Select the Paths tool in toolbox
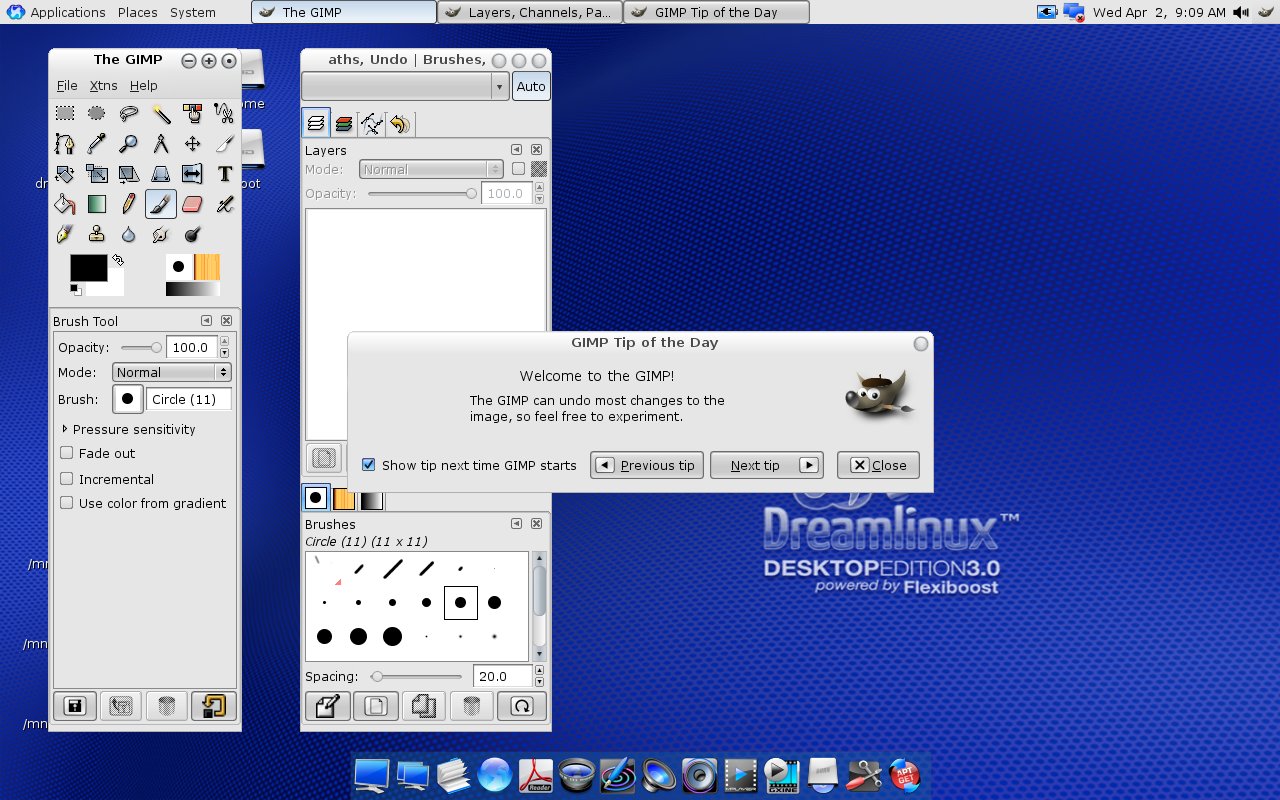This screenshot has width=1280, height=800. 65,144
